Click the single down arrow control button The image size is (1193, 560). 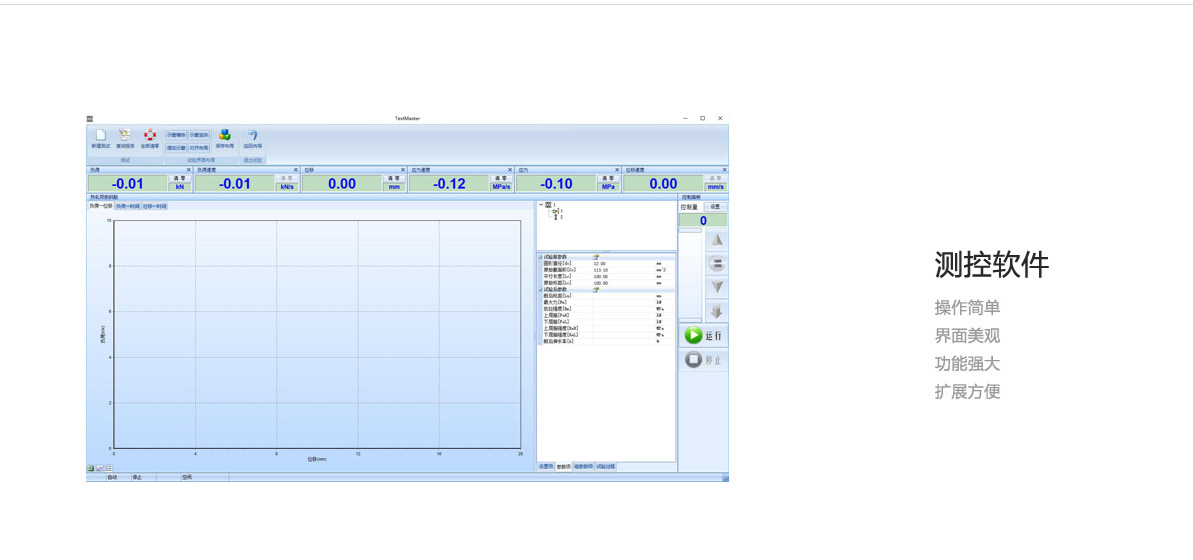click(716, 287)
